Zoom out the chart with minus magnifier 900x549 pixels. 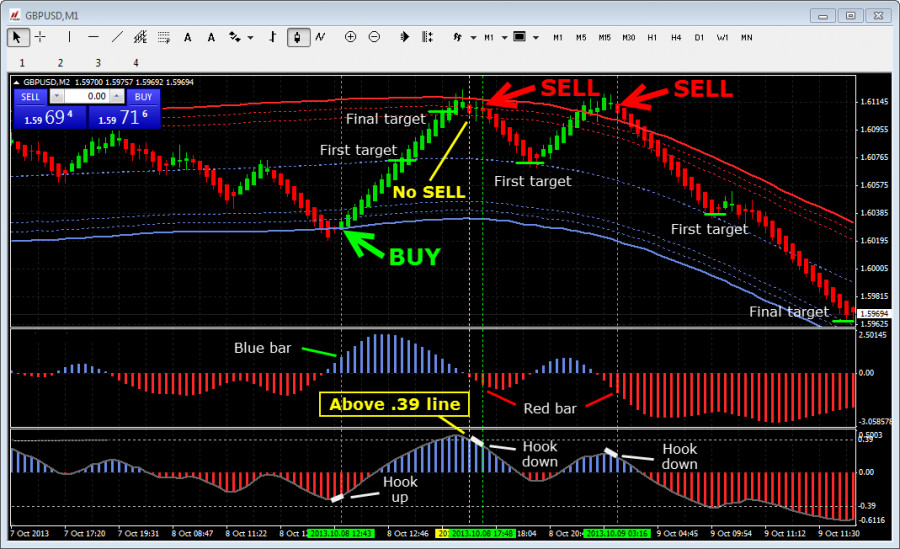(x=374, y=37)
